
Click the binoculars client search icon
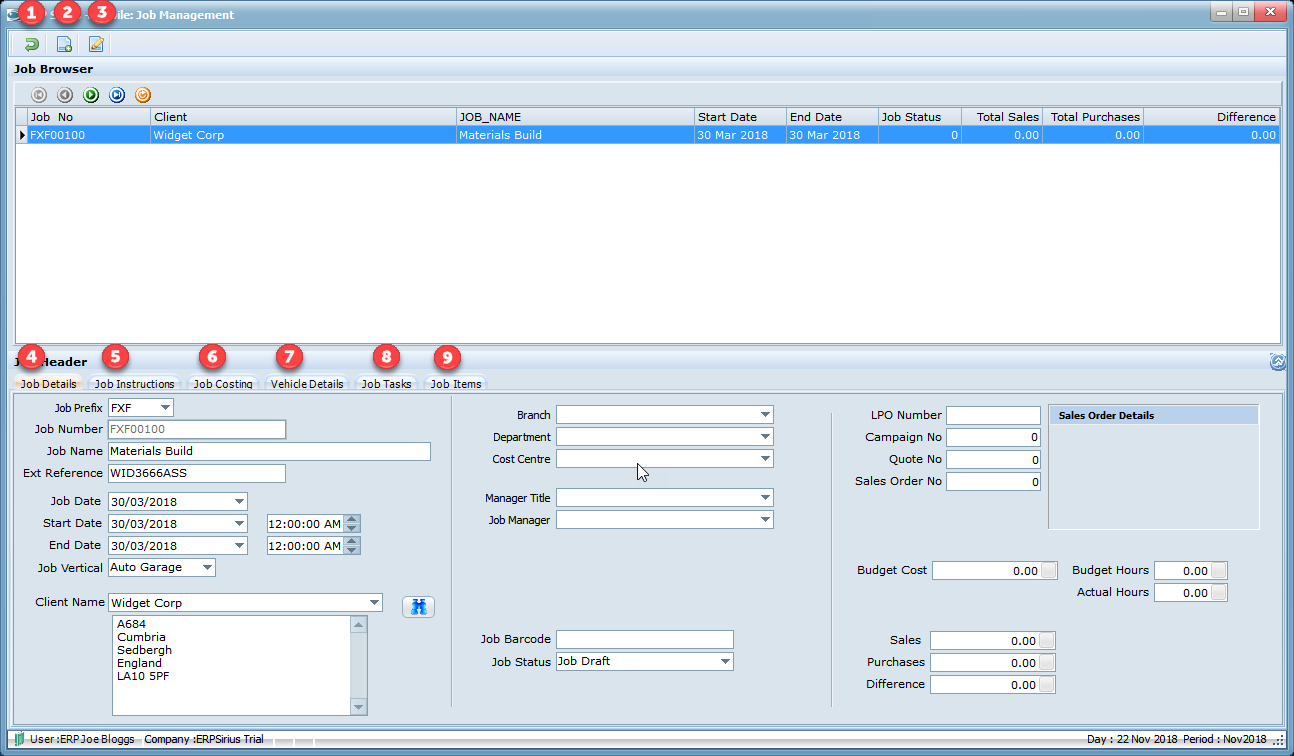click(419, 606)
